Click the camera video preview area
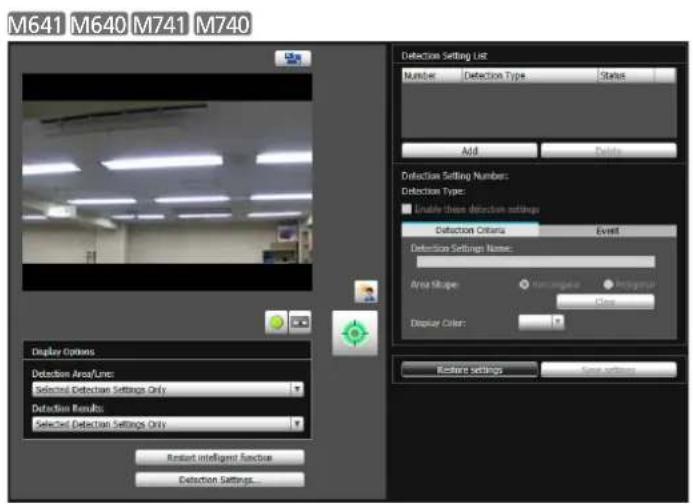 [167, 182]
